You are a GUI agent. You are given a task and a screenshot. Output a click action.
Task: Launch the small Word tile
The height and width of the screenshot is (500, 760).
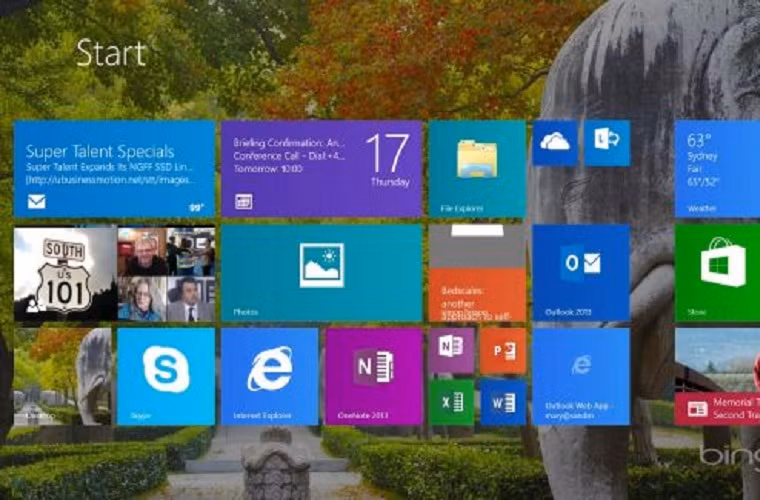click(503, 403)
